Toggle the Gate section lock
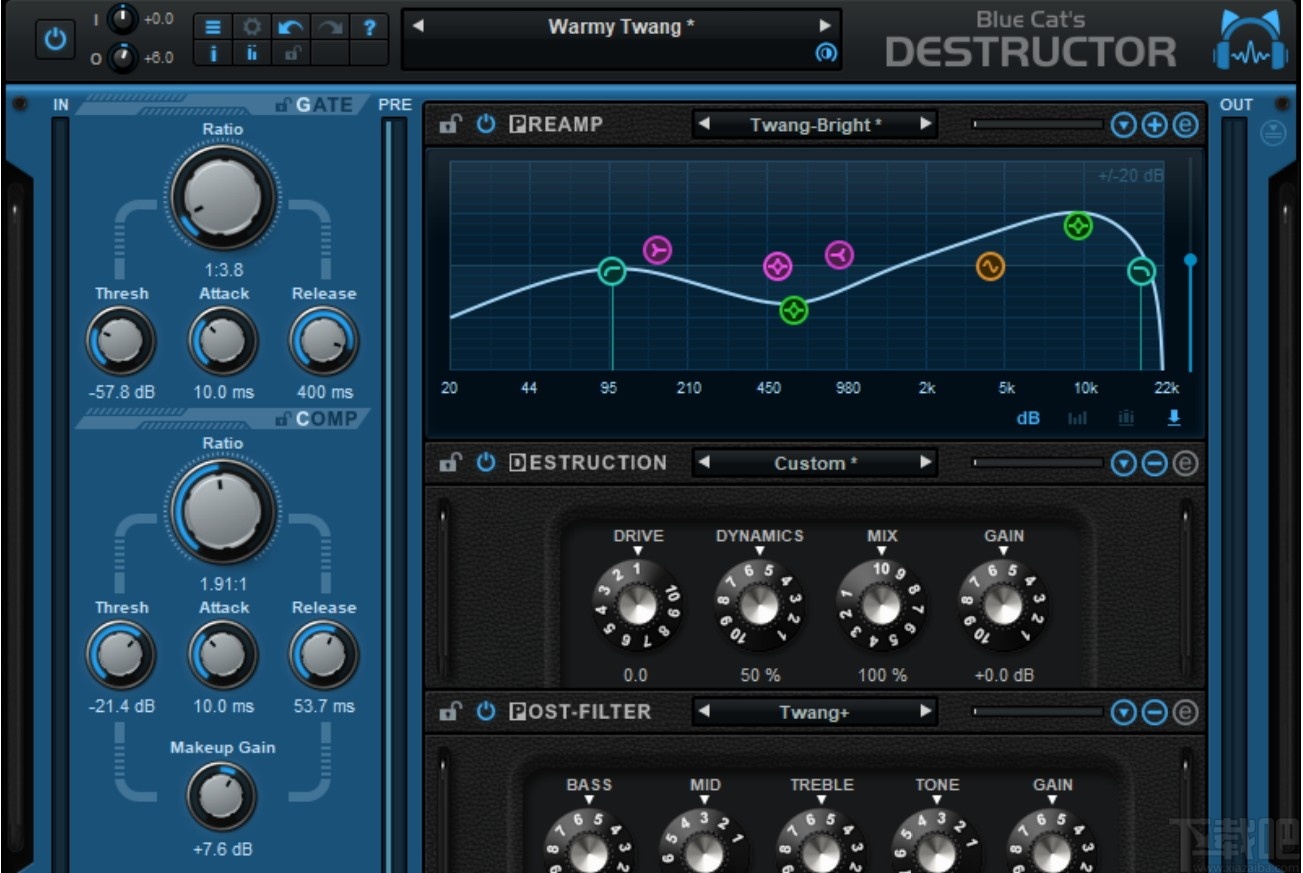This screenshot has height=873, width=1303. coord(283,105)
